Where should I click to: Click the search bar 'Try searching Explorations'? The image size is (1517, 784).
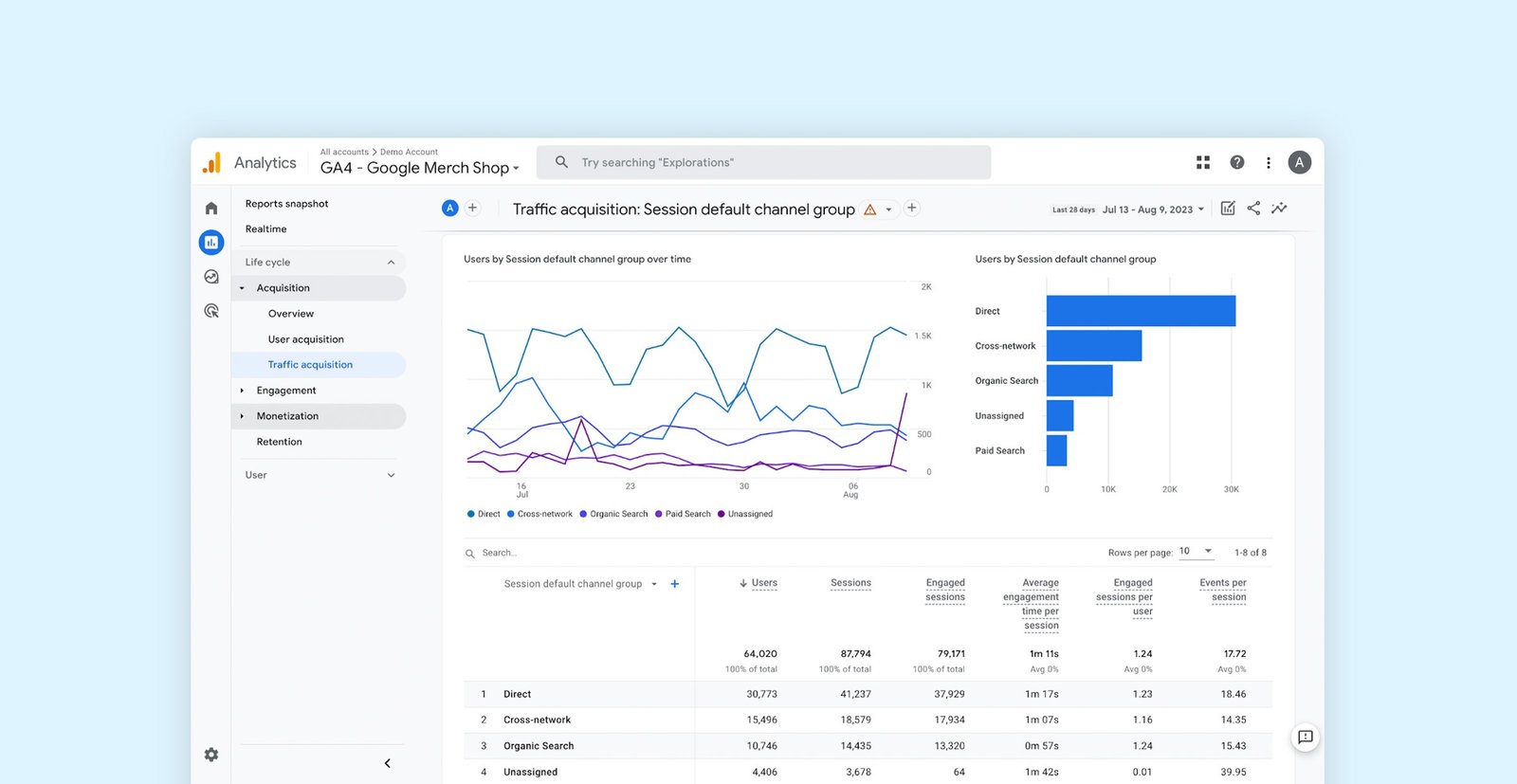pos(763,162)
